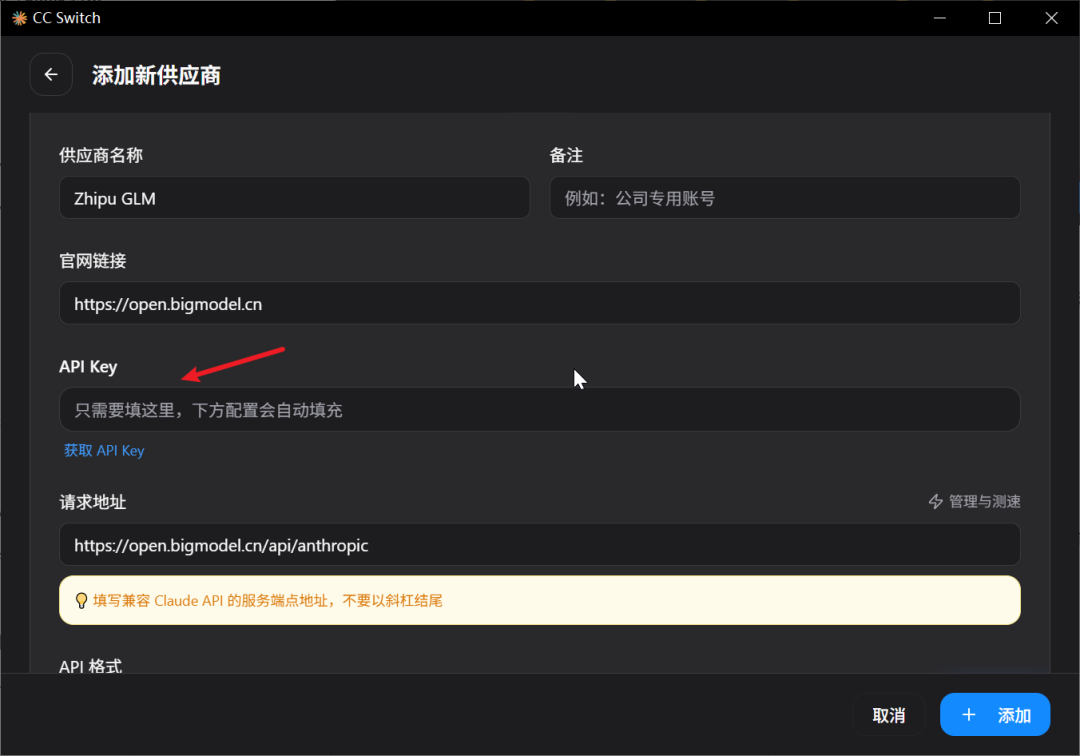Click the lightning icon next to 管理与测速
This screenshot has width=1080, height=756.
935,501
